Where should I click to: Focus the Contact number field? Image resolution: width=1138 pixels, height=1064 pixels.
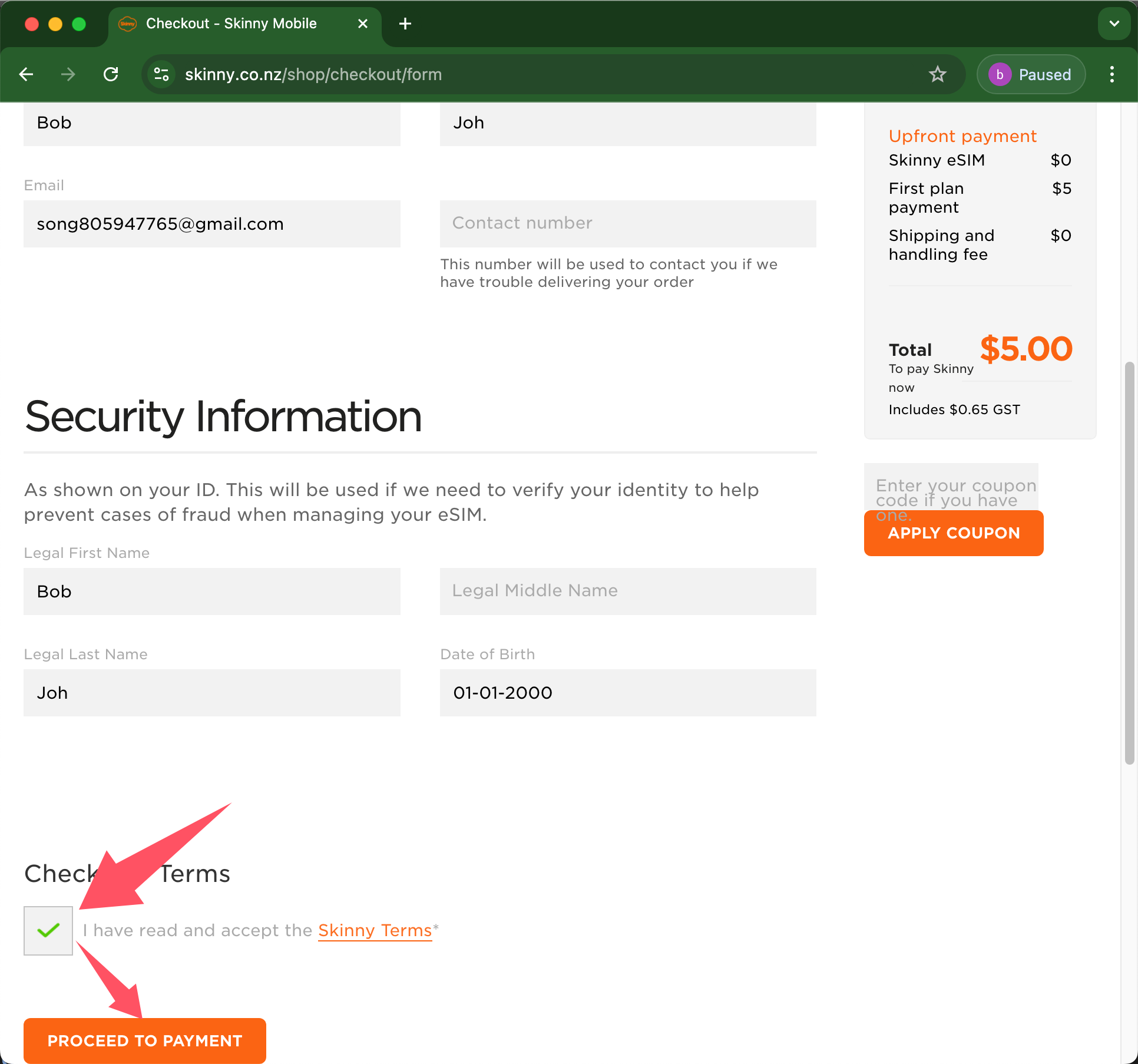[x=628, y=223]
